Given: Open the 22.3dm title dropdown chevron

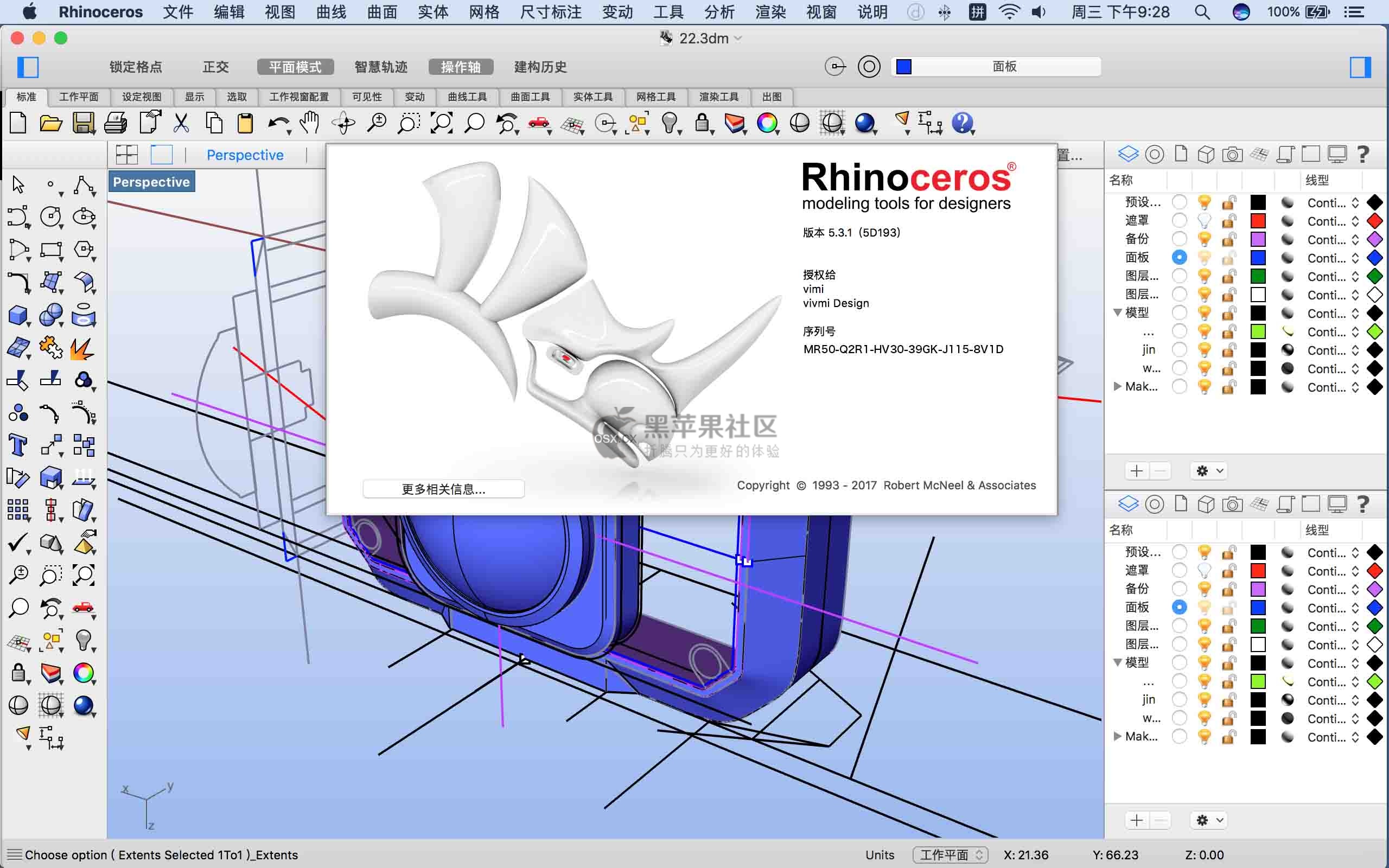Looking at the screenshot, I should pos(738,39).
